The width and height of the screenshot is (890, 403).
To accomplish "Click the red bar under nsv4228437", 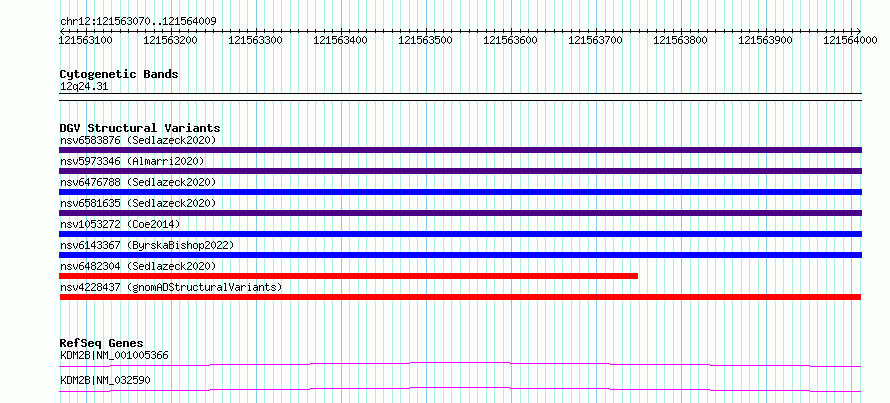I will click(460, 297).
